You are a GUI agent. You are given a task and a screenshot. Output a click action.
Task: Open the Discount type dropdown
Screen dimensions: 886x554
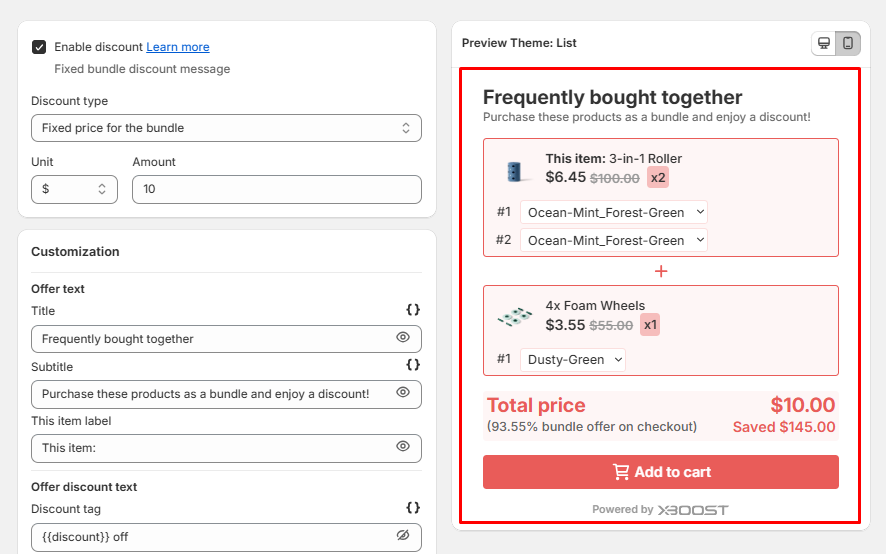pyautogui.click(x=226, y=128)
